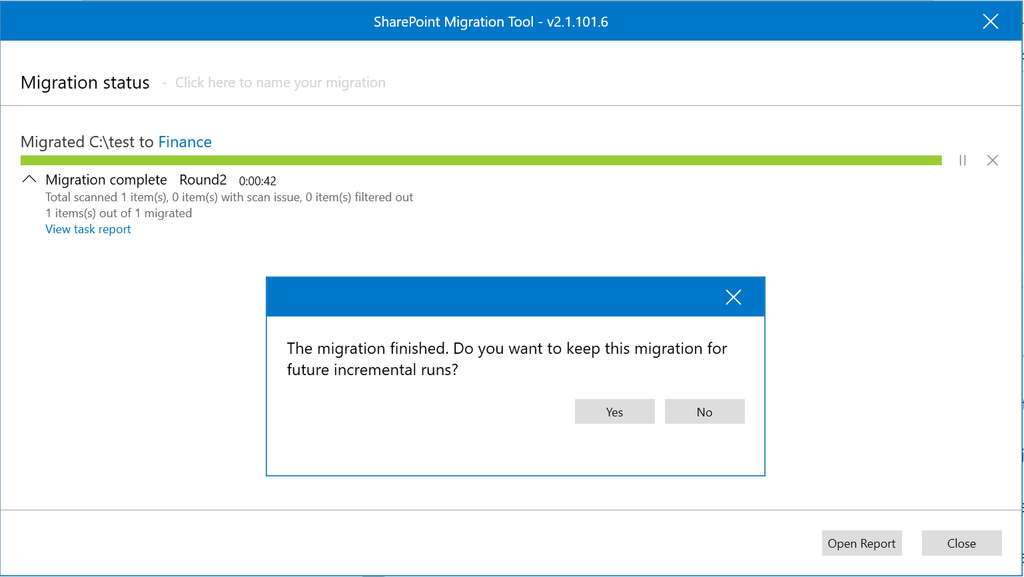1024x577 pixels.
Task: Cancel the migration with the X icon
Action: coord(992,160)
